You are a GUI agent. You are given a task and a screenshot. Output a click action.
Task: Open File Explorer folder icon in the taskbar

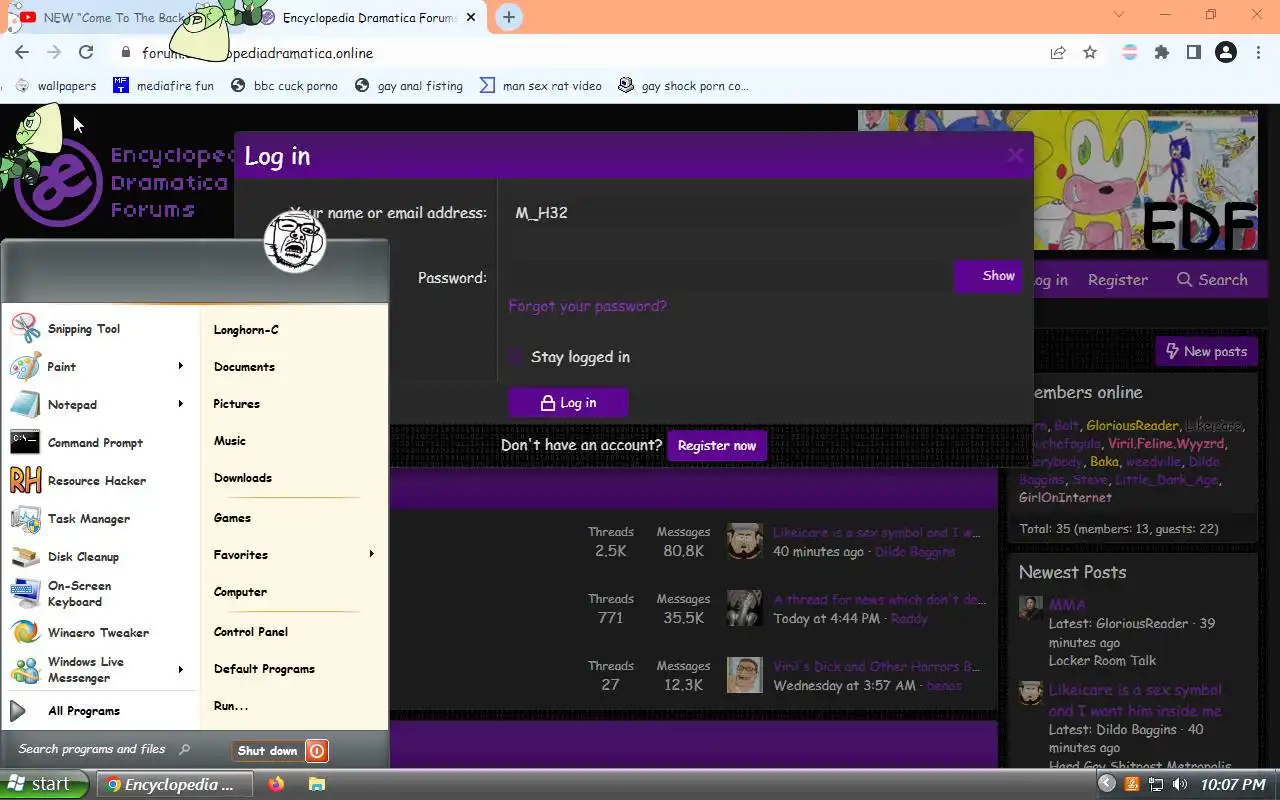[x=317, y=784]
